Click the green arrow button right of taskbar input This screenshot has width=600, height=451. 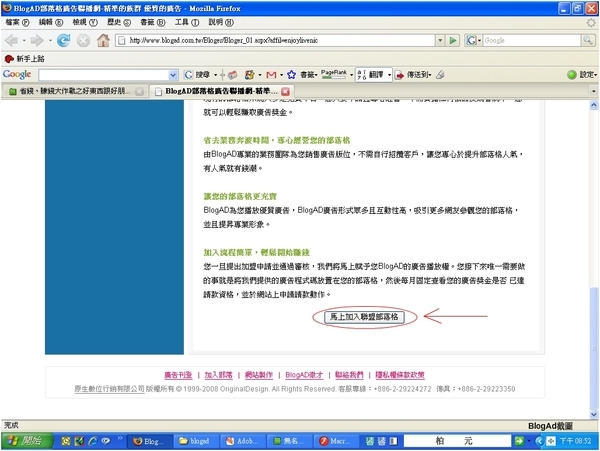tap(519, 441)
